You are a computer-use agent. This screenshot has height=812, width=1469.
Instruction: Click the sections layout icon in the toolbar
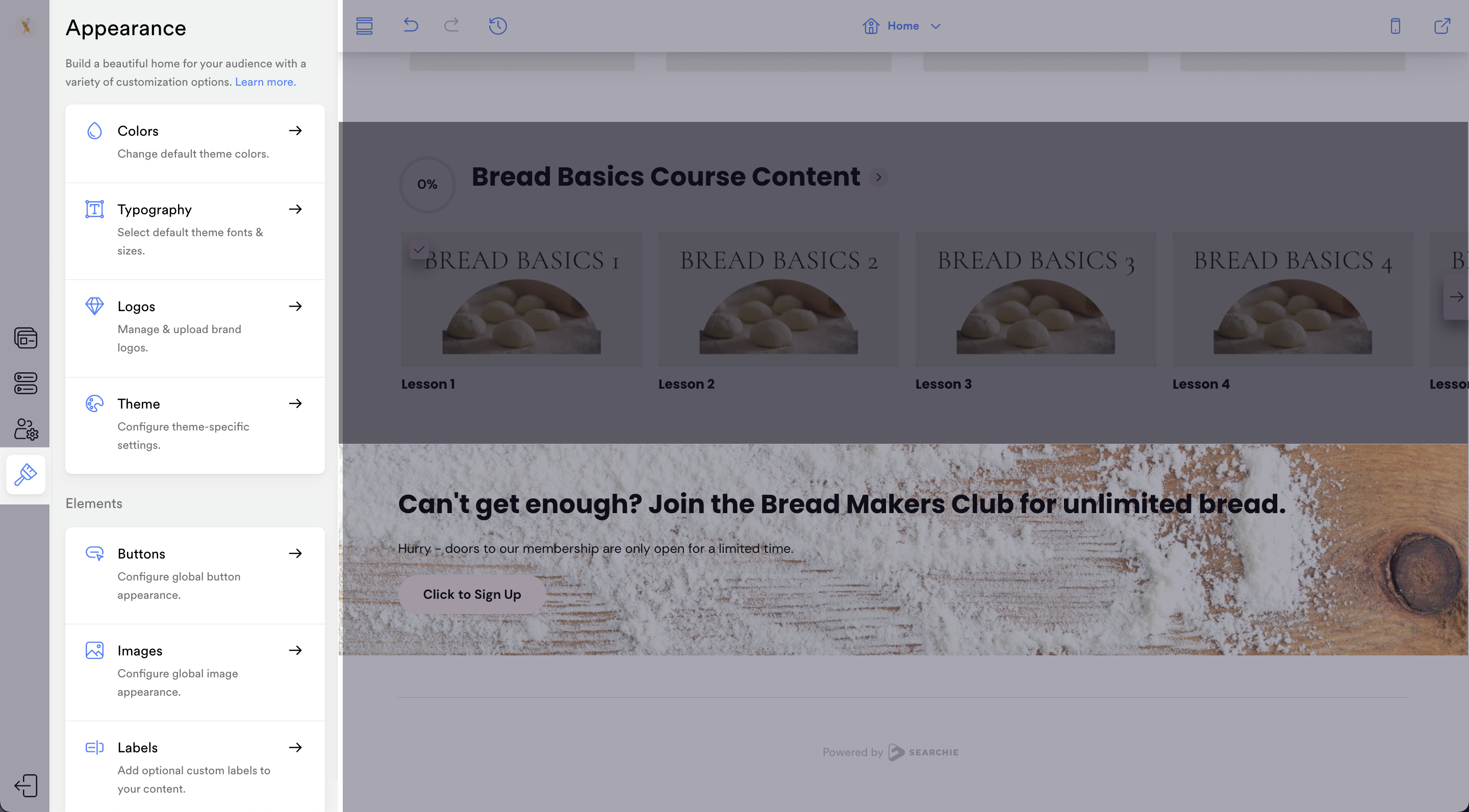[x=364, y=26]
